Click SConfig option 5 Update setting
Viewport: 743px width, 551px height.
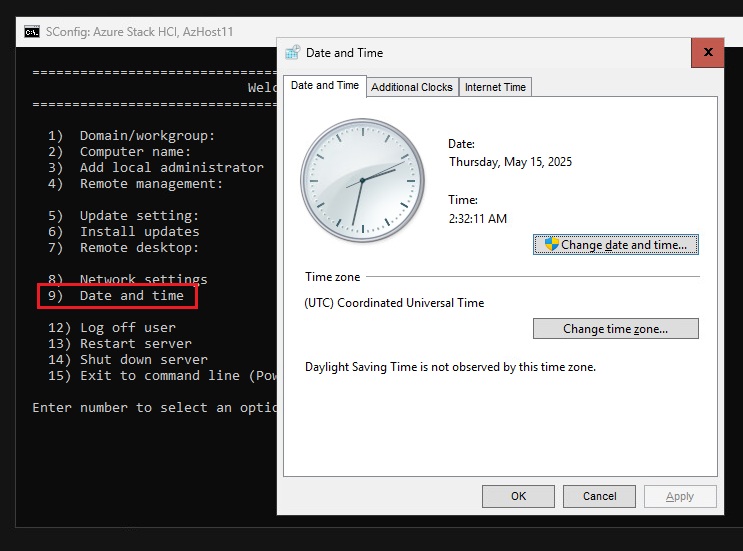click(x=123, y=216)
